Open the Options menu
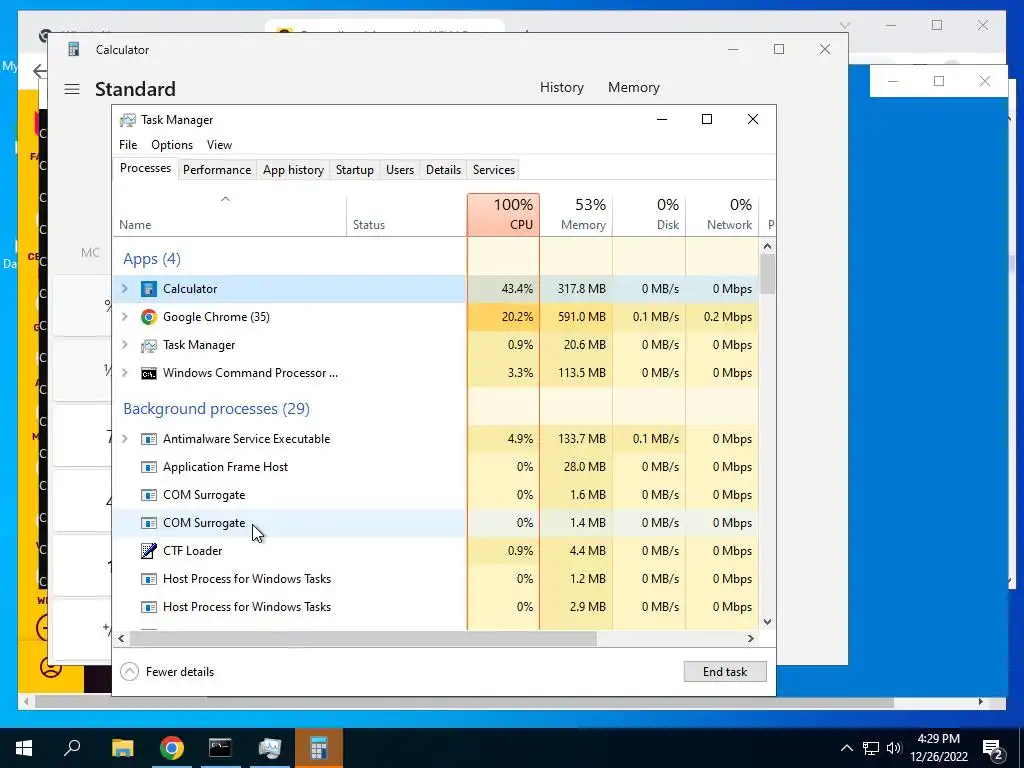 pos(172,145)
